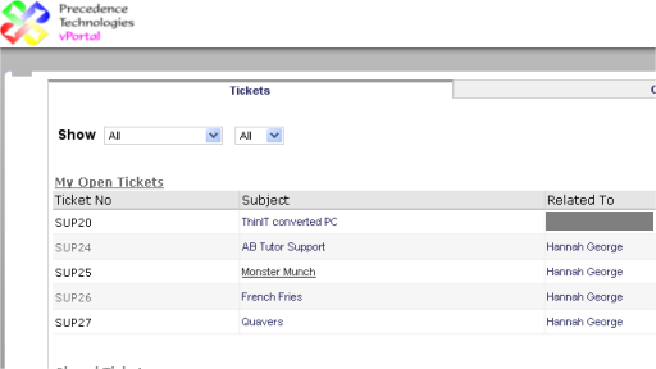Click Hannah George in the SUP24 row
The width and height of the screenshot is (656, 369).
pos(584,247)
